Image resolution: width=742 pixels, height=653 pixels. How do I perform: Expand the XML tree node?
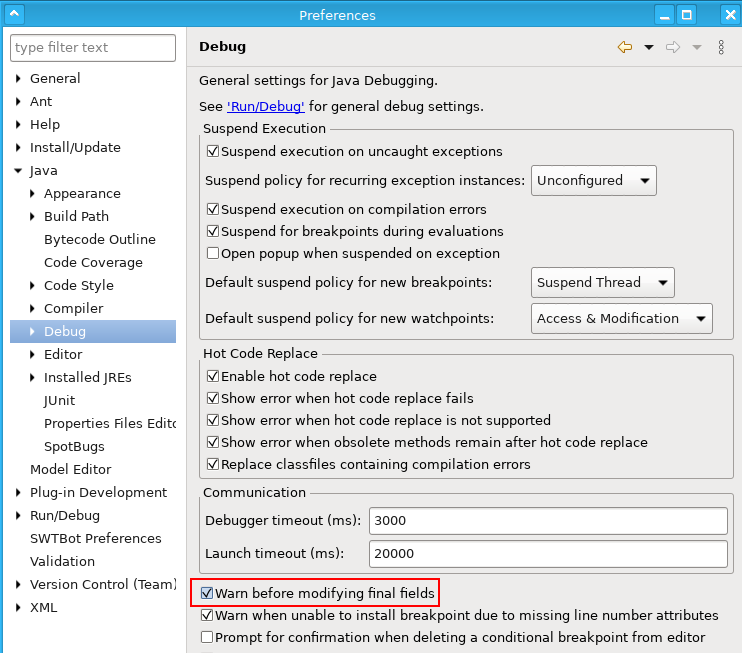click(18, 607)
